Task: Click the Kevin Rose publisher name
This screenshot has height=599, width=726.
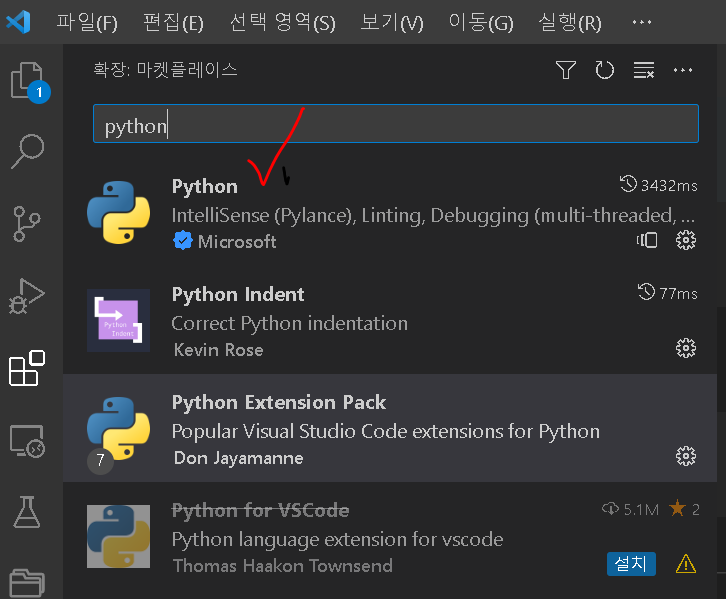Action: [x=219, y=350]
